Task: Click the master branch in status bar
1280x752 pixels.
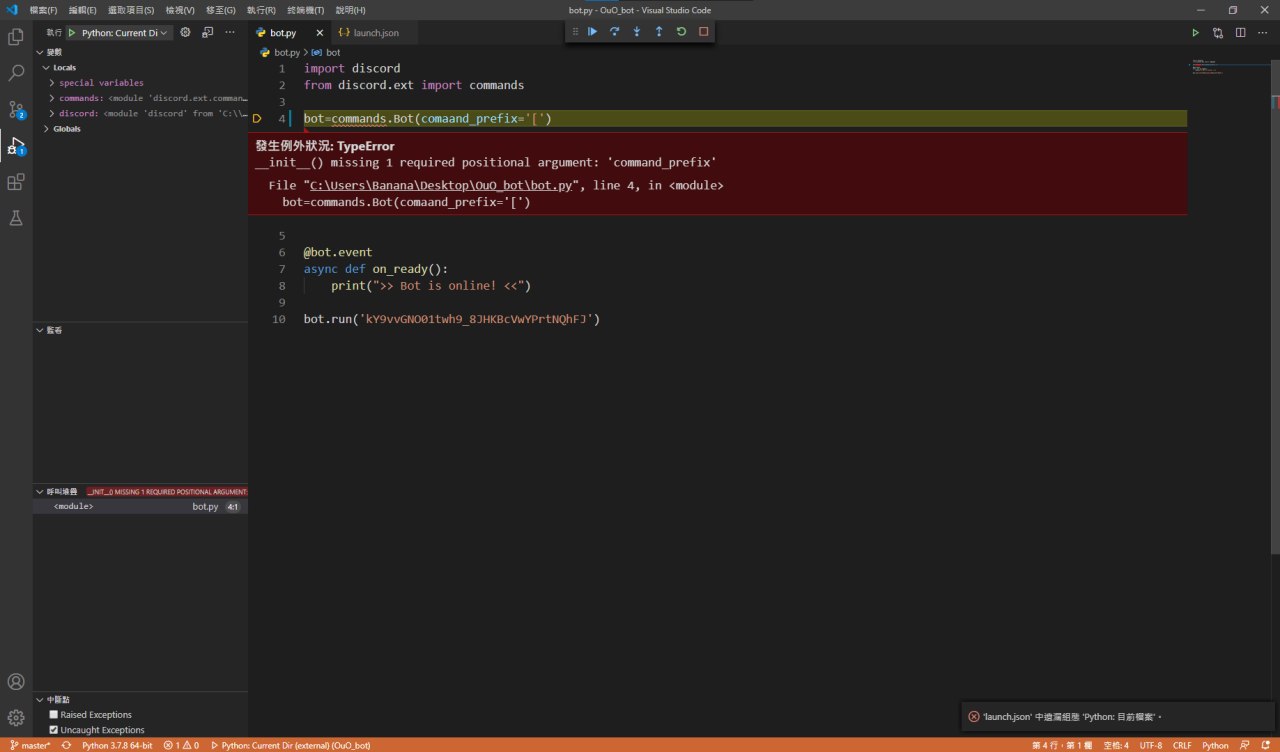Action: click(30, 745)
